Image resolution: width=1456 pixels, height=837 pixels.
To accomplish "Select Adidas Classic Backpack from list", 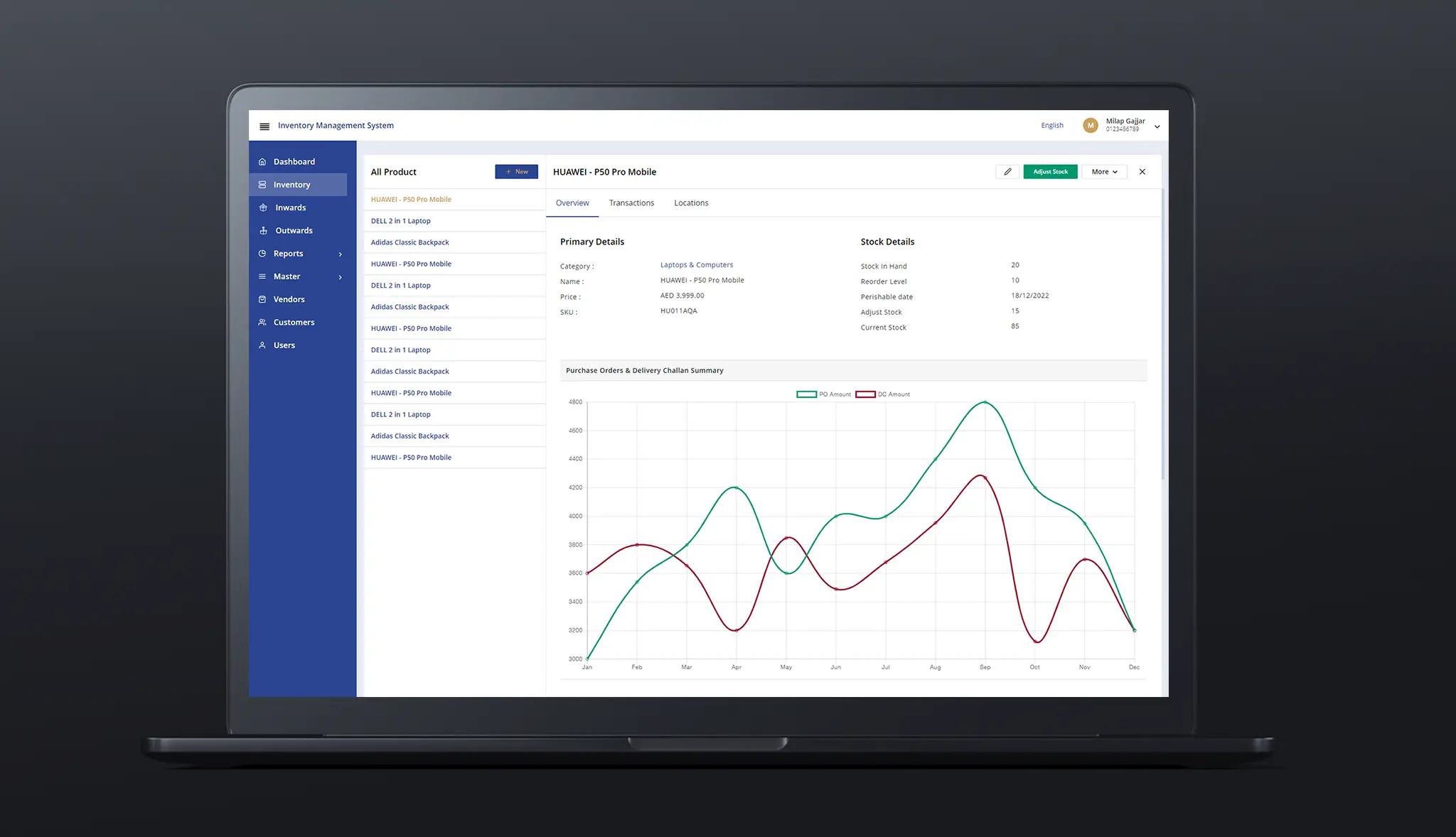I will (x=410, y=242).
